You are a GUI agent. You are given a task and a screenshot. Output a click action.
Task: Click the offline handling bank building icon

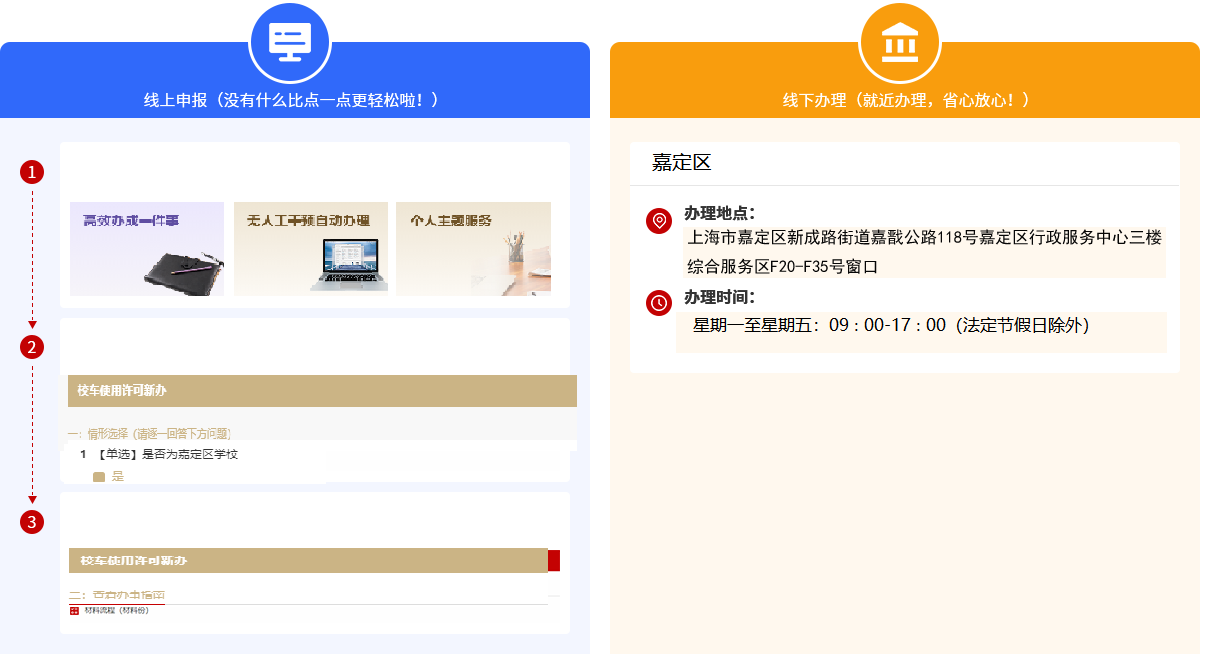pos(900,43)
